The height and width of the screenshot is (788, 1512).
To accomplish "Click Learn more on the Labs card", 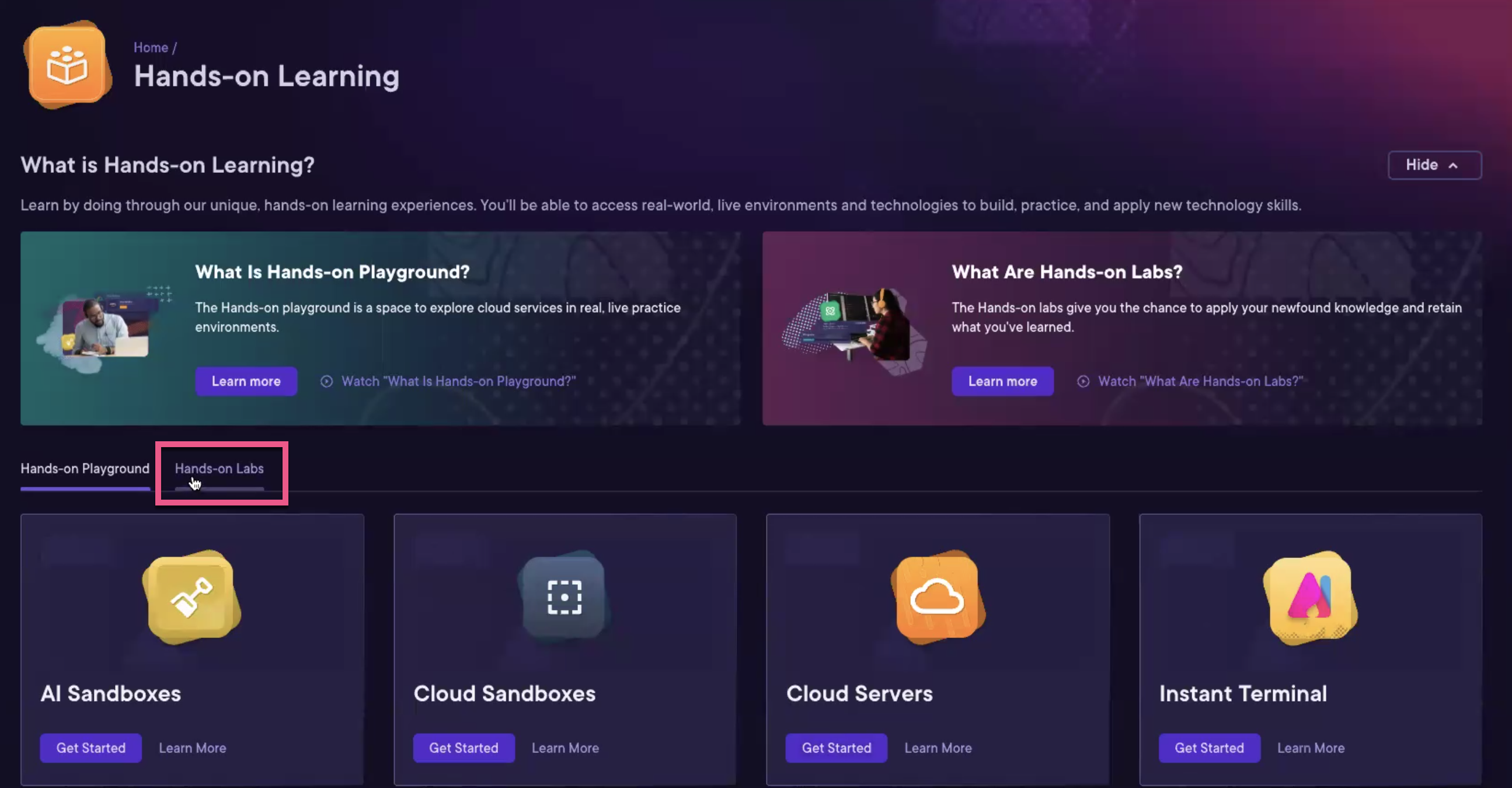I will click(x=1002, y=381).
